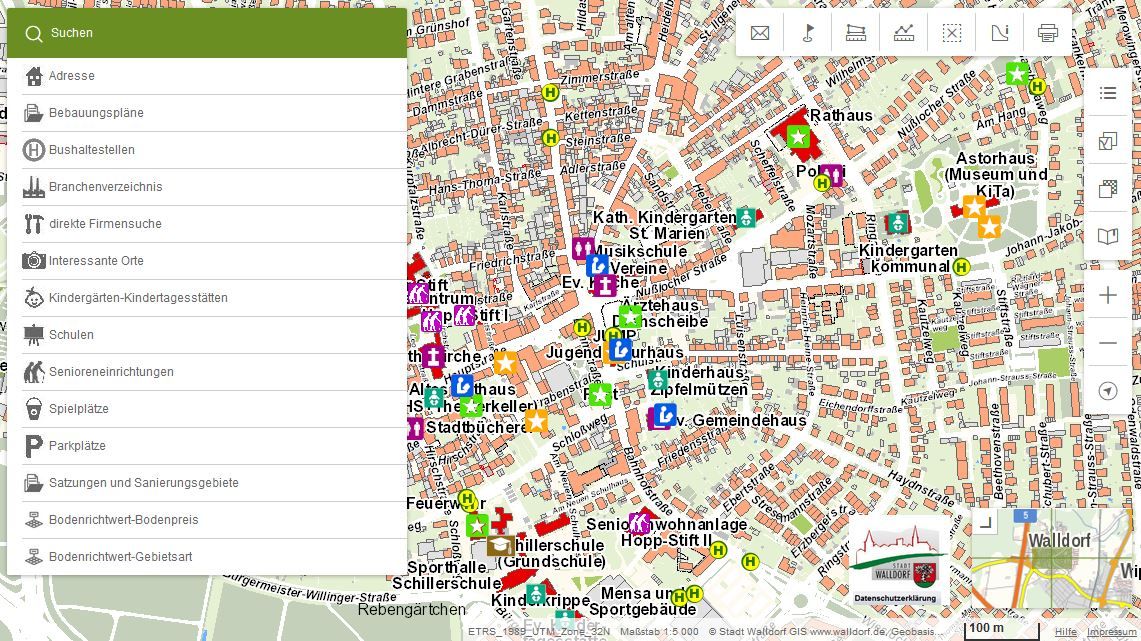Click the purple marker beside Musikschule

(x=583, y=249)
